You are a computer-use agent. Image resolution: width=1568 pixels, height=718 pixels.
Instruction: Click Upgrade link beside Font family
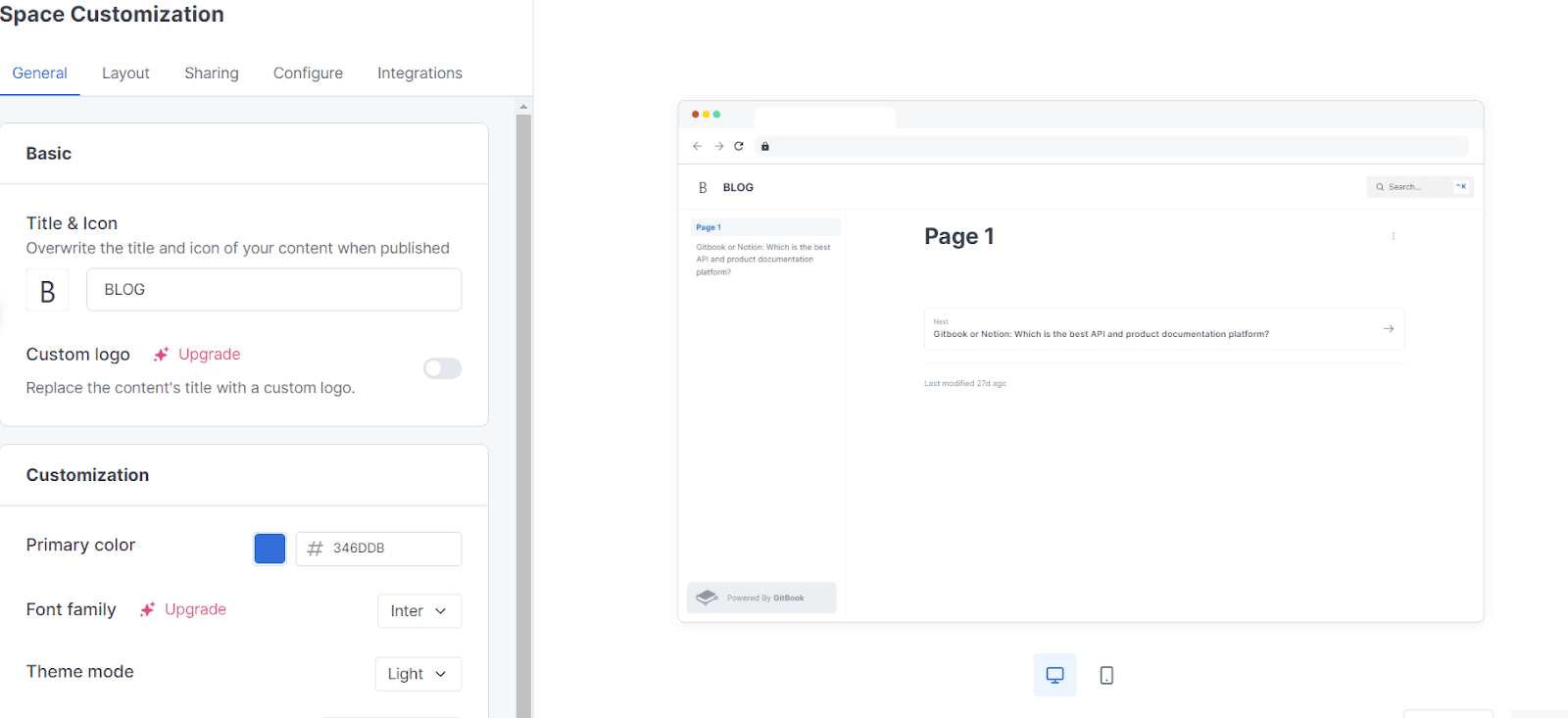pos(195,609)
